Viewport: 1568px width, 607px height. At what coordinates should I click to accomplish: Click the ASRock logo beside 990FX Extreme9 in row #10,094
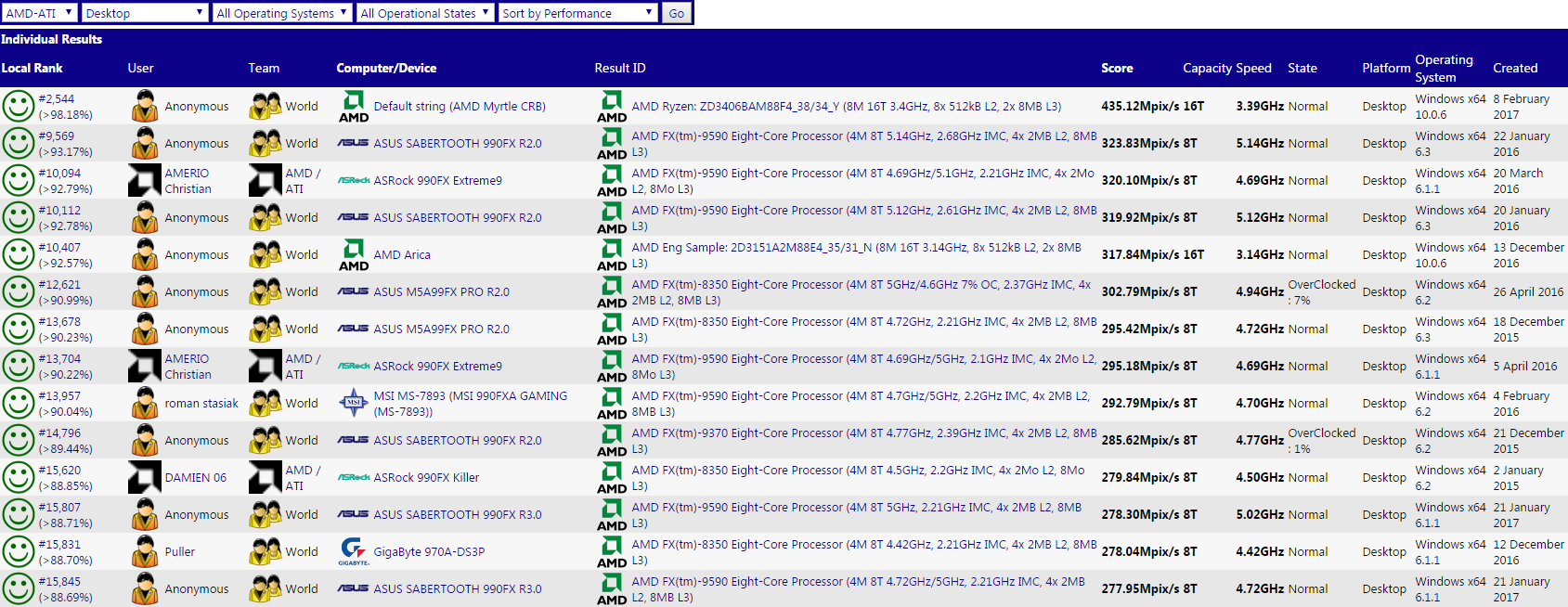(x=354, y=180)
